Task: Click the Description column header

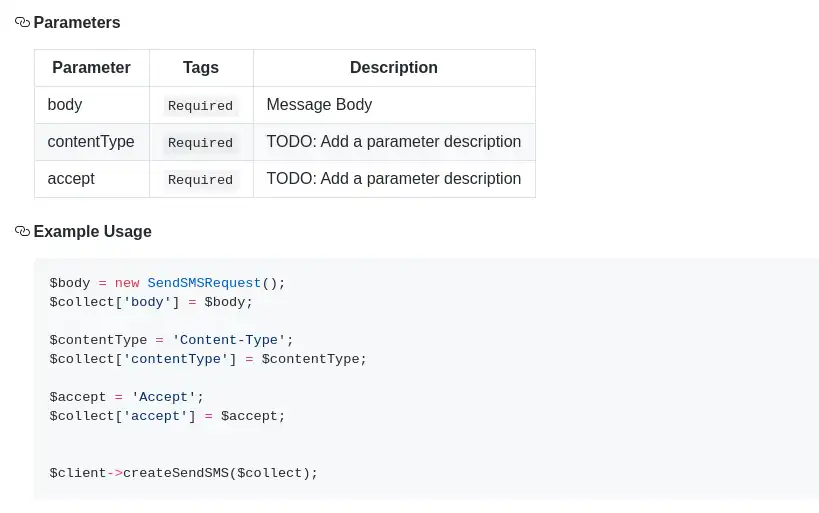Action: (x=393, y=68)
